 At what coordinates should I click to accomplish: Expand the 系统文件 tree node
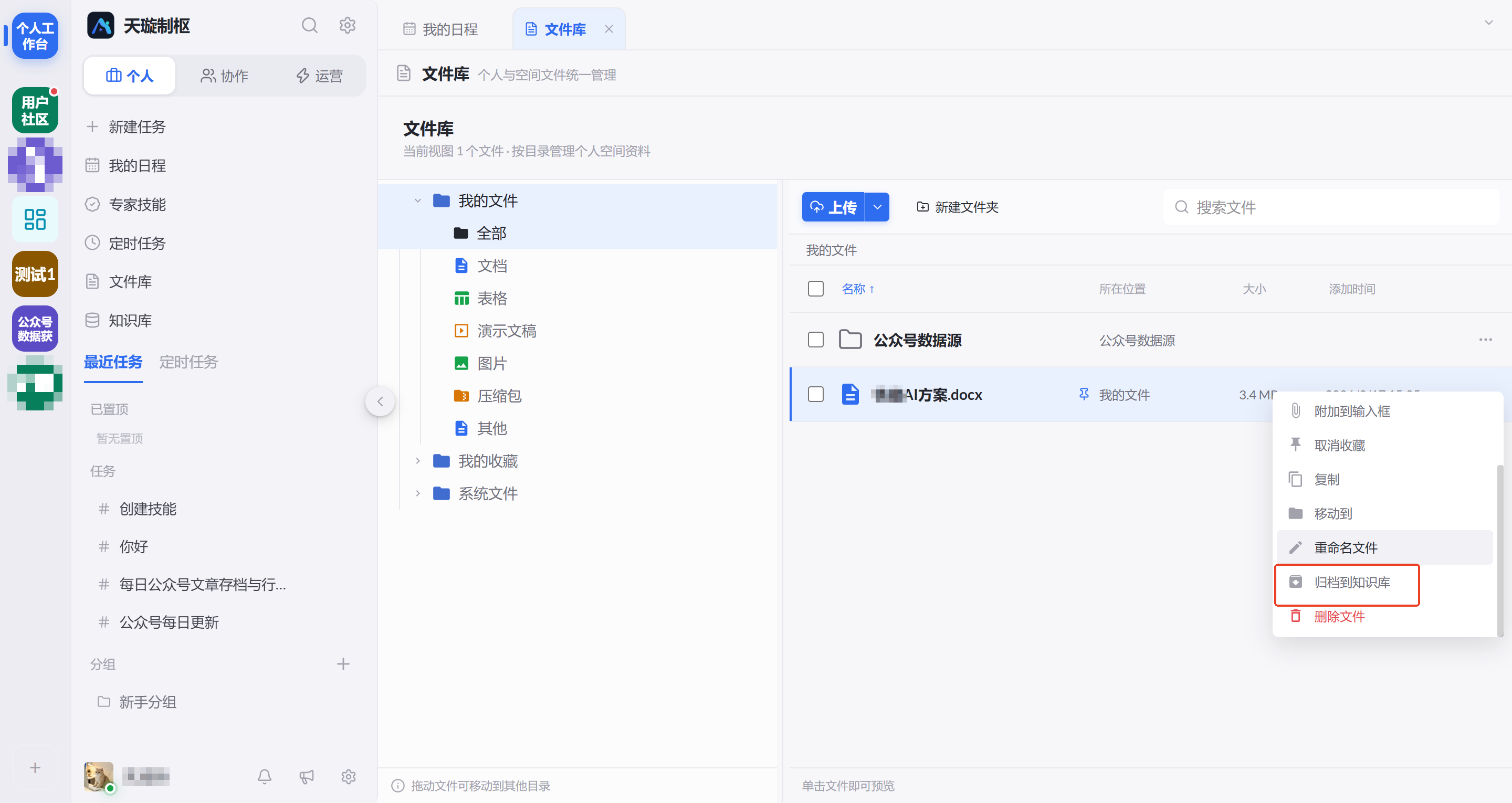pos(418,493)
